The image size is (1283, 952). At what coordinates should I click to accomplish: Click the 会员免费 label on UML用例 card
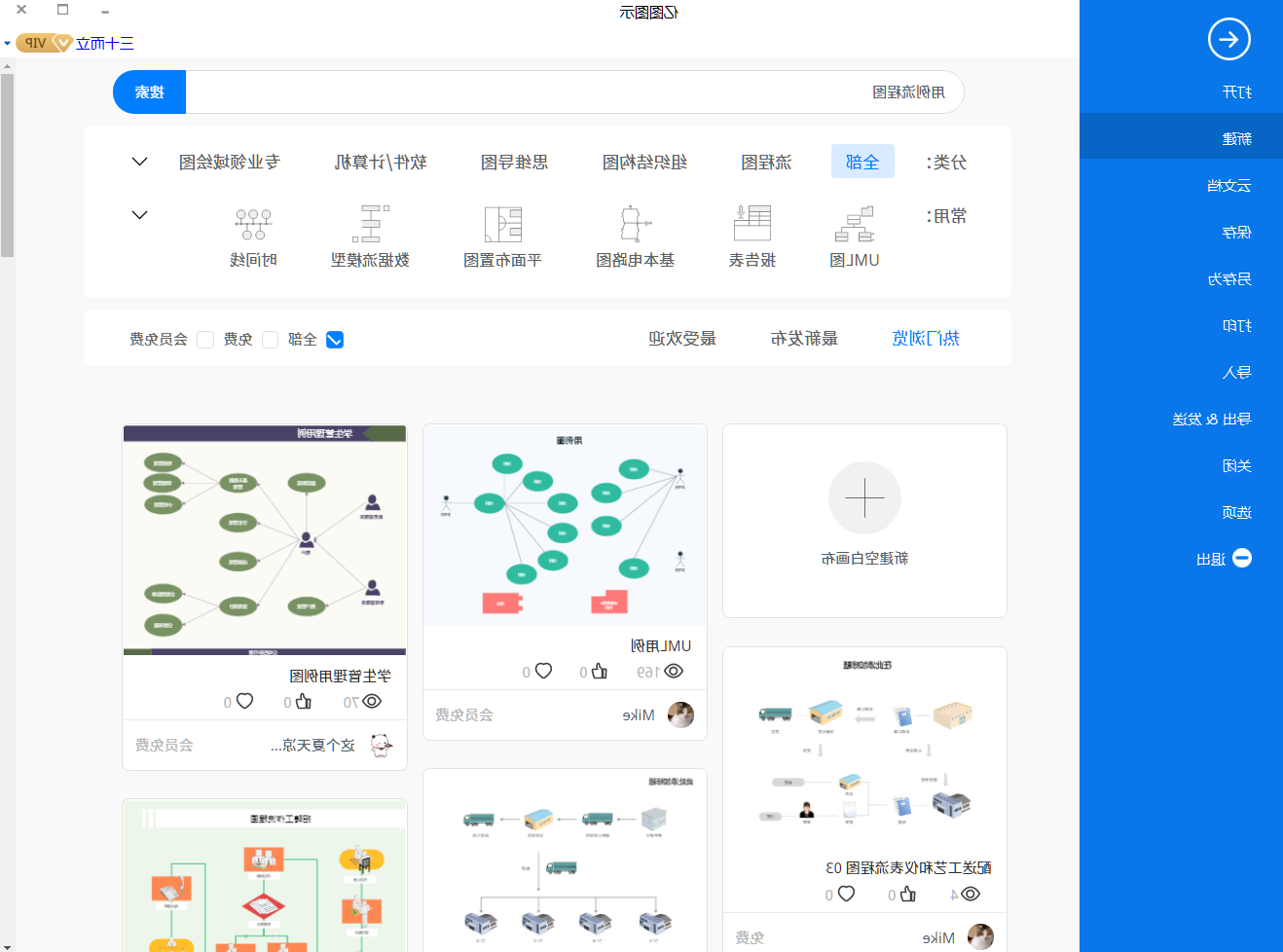coord(464,715)
